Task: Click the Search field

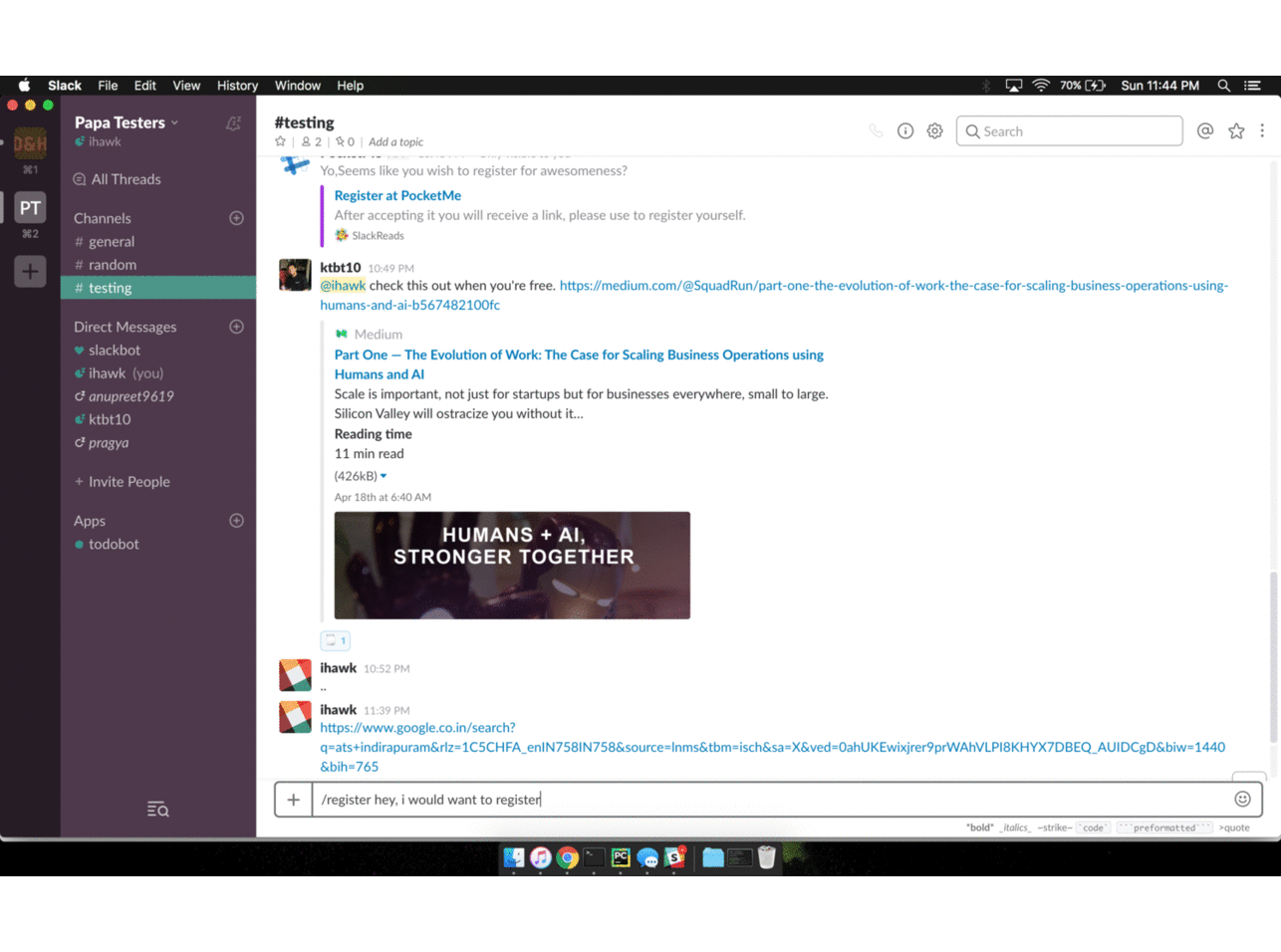Action: 1069,131
